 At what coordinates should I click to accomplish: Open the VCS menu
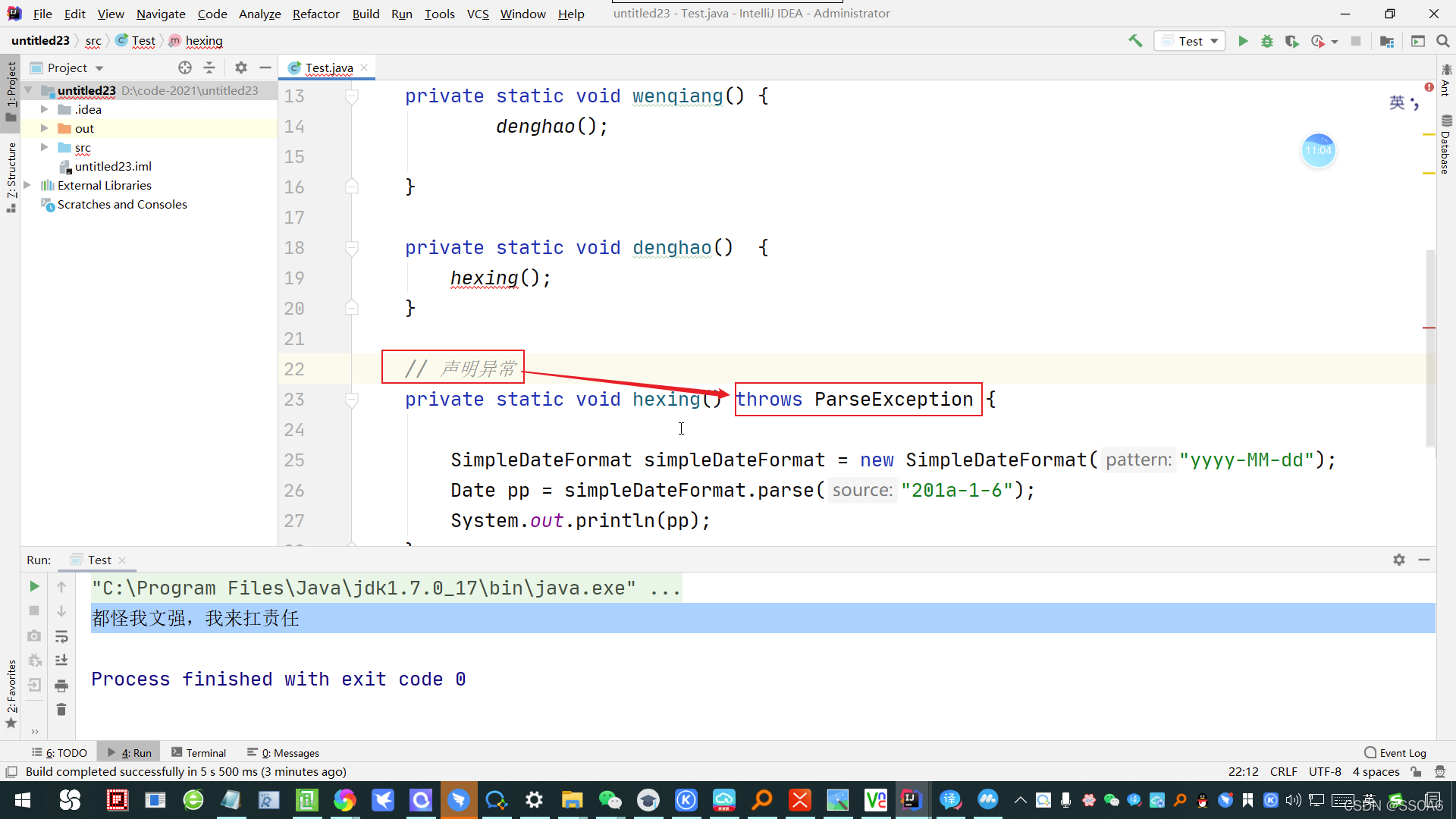click(x=478, y=14)
